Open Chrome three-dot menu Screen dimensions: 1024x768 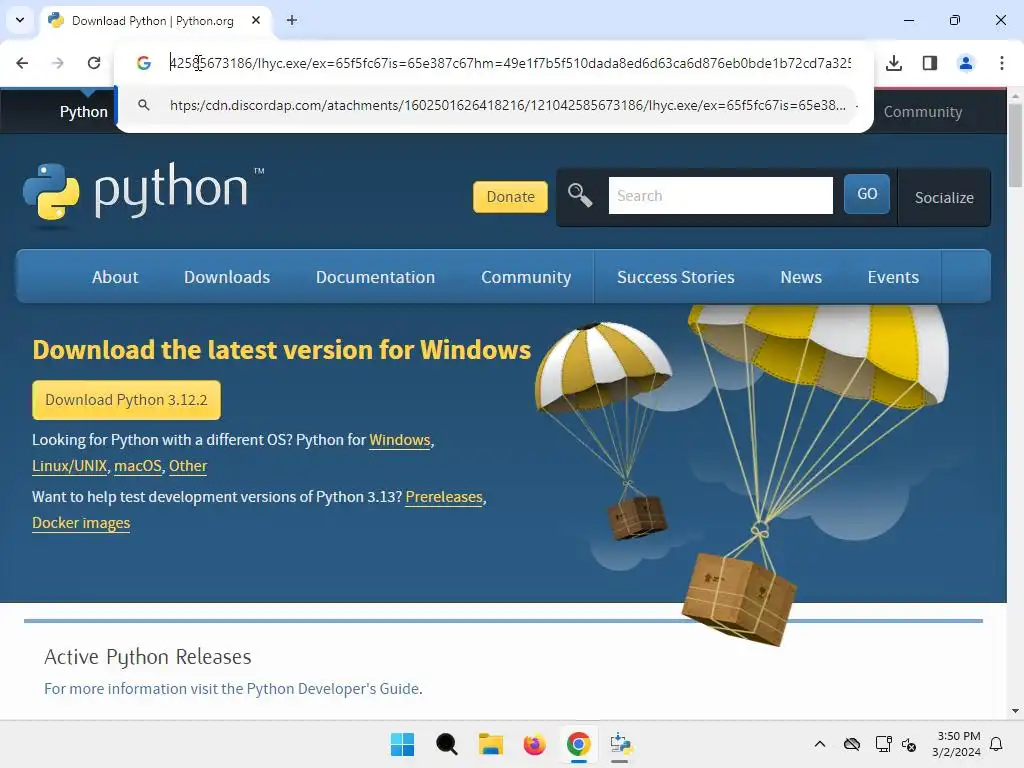[1001, 63]
